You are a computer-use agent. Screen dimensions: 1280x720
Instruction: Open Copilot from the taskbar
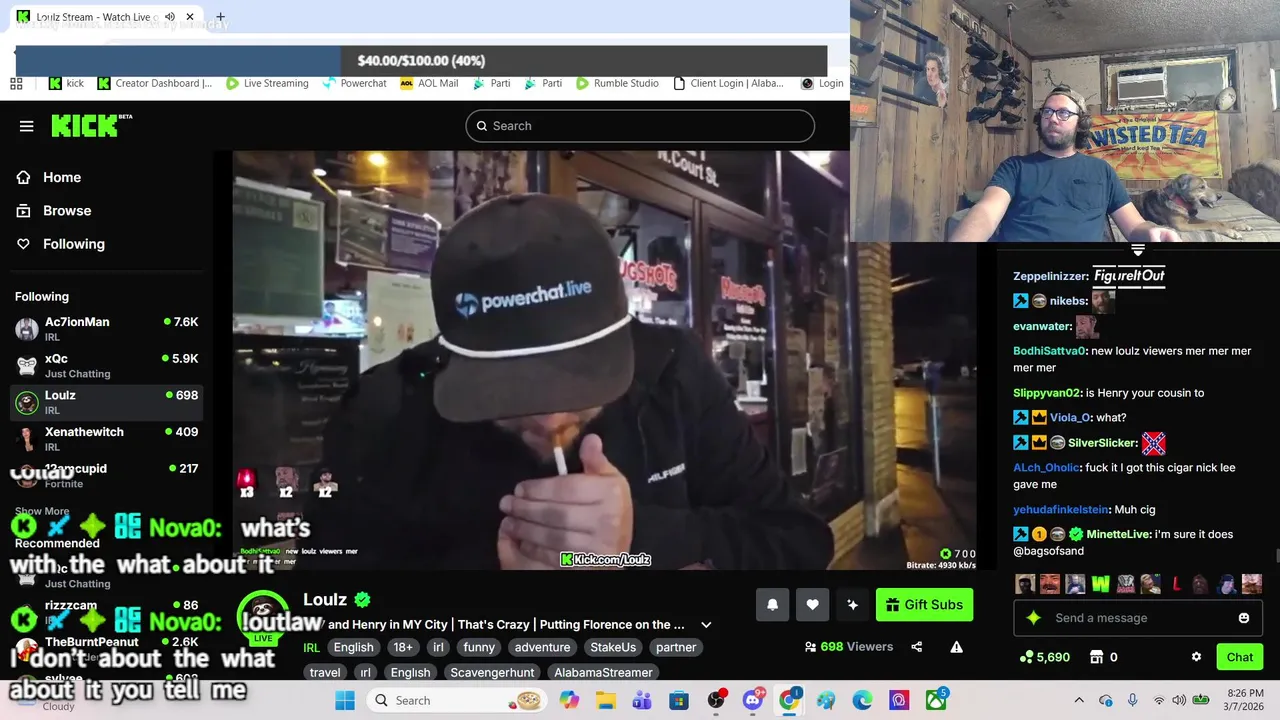[x=569, y=700]
